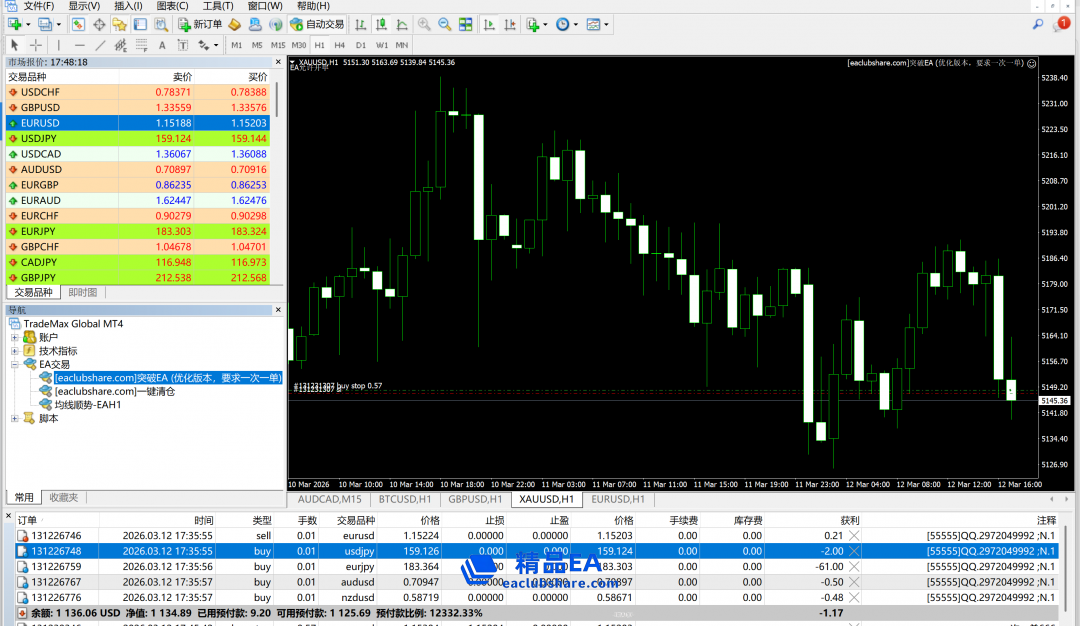Select the trendline drawing tool
The image size is (1080, 626).
pos(100,45)
